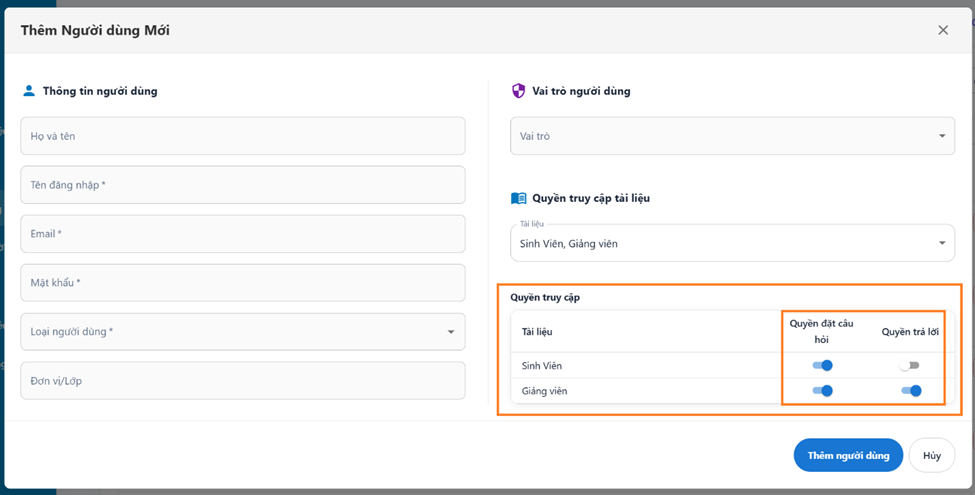Click the shield icon beside Vai trò người dùng
The width and height of the screenshot is (975, 495).
point(518,91)
